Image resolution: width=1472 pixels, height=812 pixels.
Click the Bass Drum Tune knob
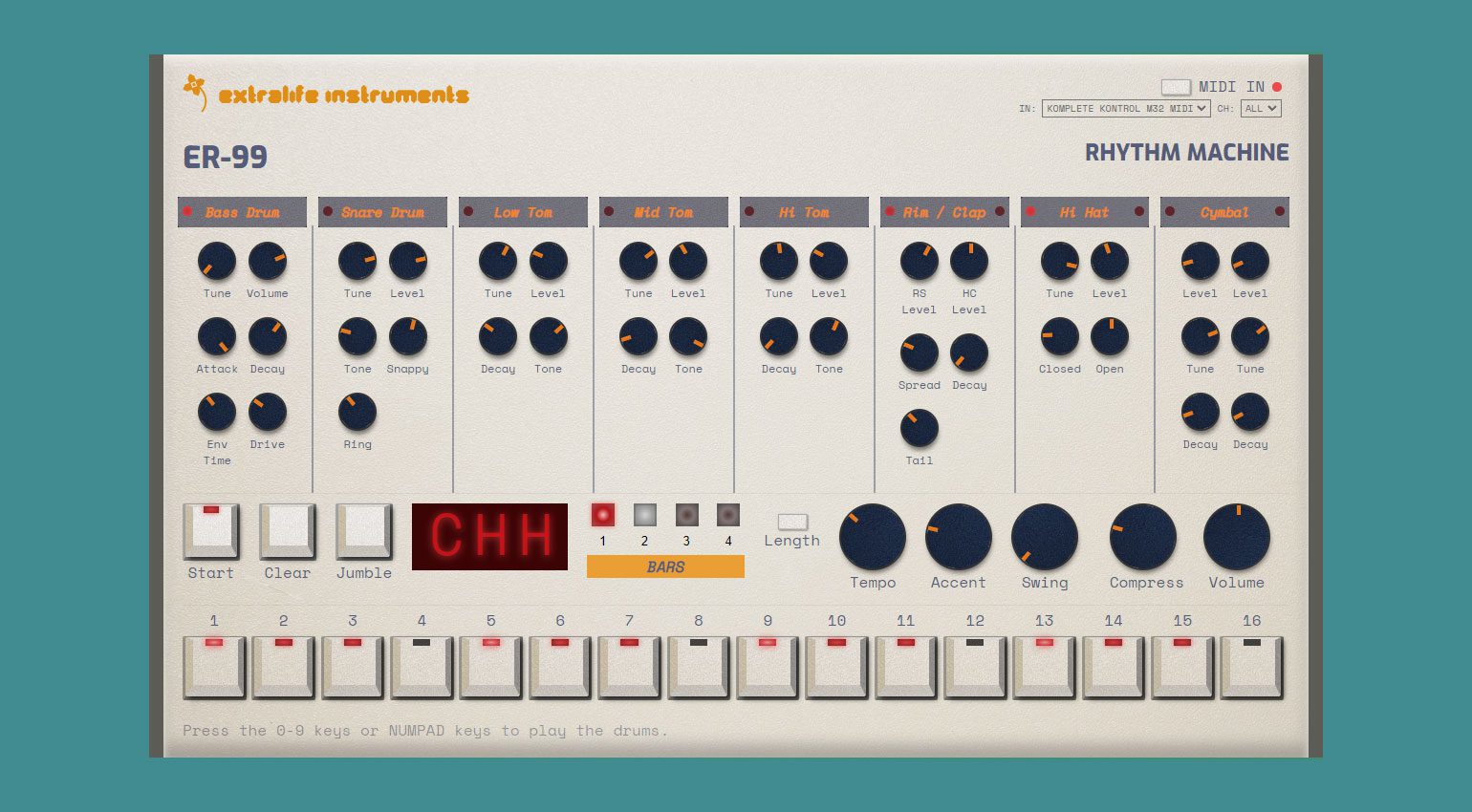coord(217,261)
